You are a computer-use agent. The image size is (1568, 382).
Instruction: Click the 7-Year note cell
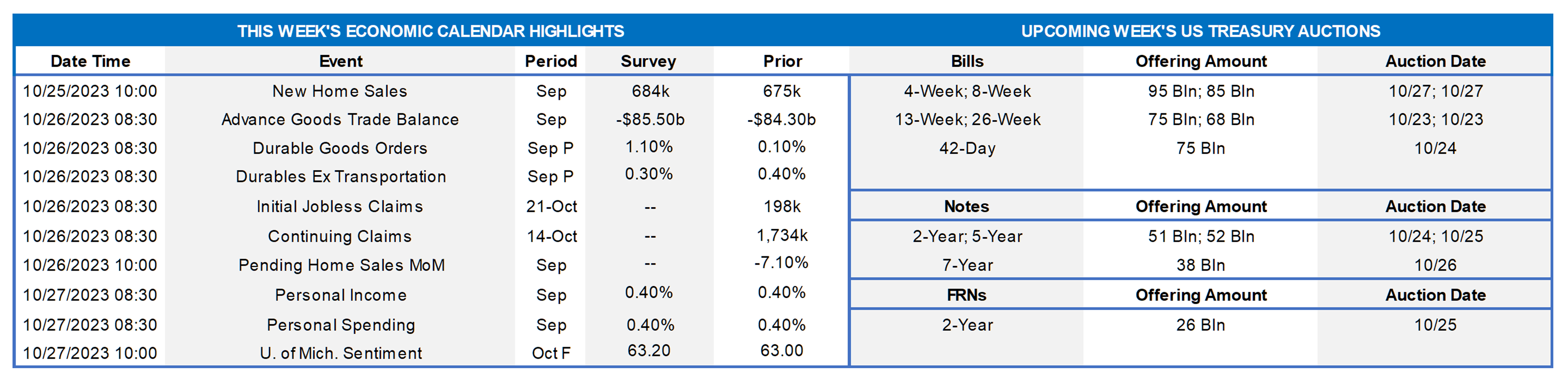pos(967,265)
